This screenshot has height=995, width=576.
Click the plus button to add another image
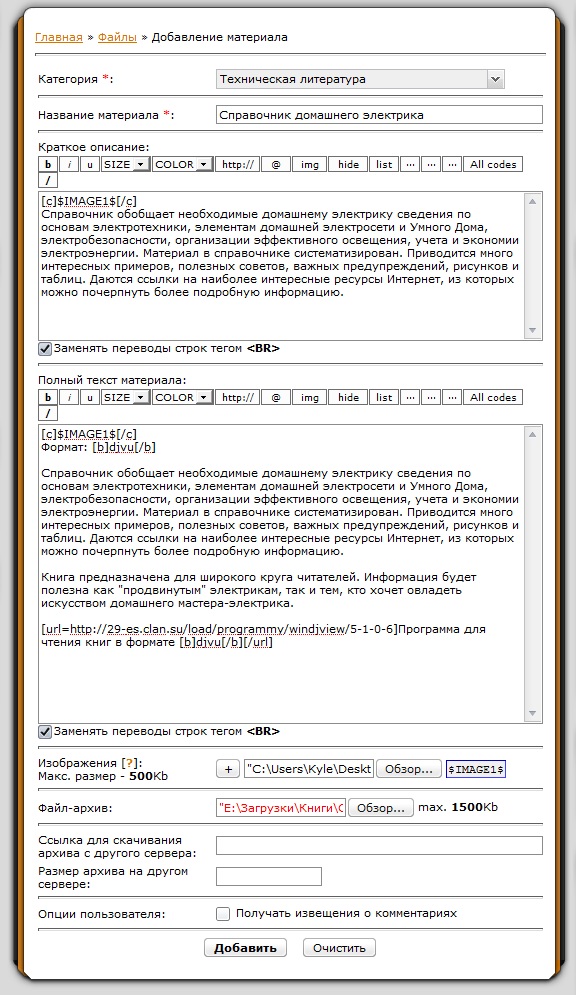pos(228,769)
